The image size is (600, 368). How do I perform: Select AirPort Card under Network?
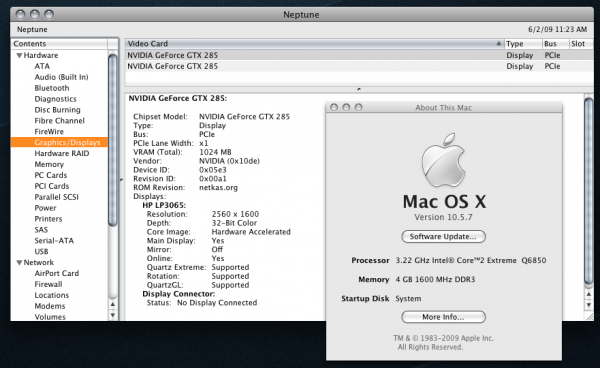click(57, 274)
